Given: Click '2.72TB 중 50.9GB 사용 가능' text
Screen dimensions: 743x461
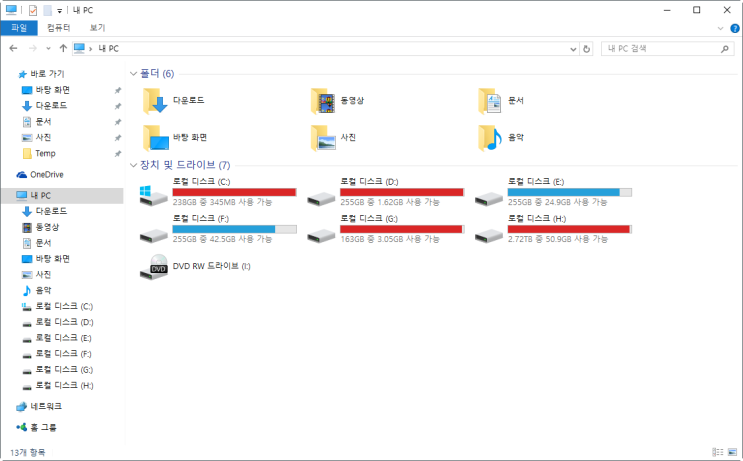Looking at the screenshot, I should point(558,239).
